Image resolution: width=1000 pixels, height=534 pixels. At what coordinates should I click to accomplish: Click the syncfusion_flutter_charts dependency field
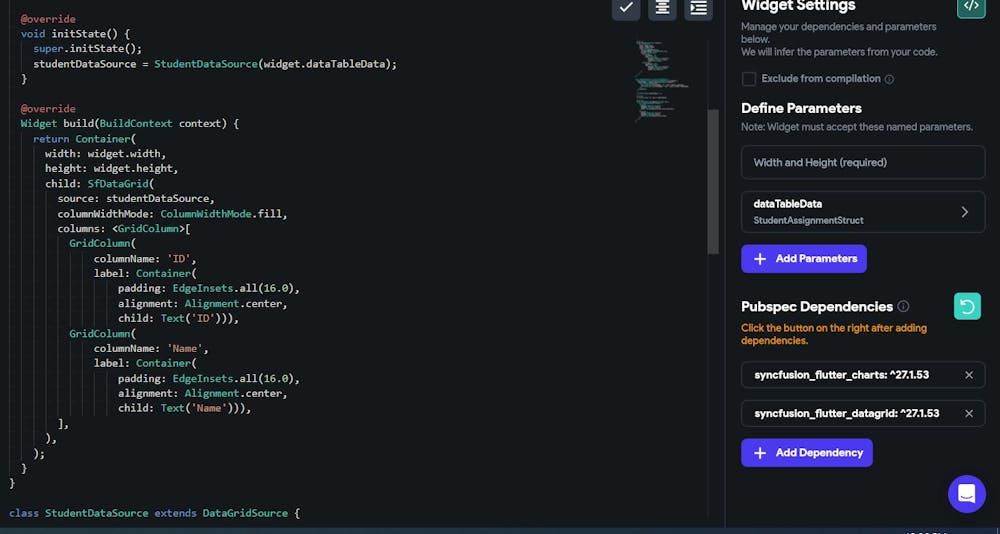863,375
